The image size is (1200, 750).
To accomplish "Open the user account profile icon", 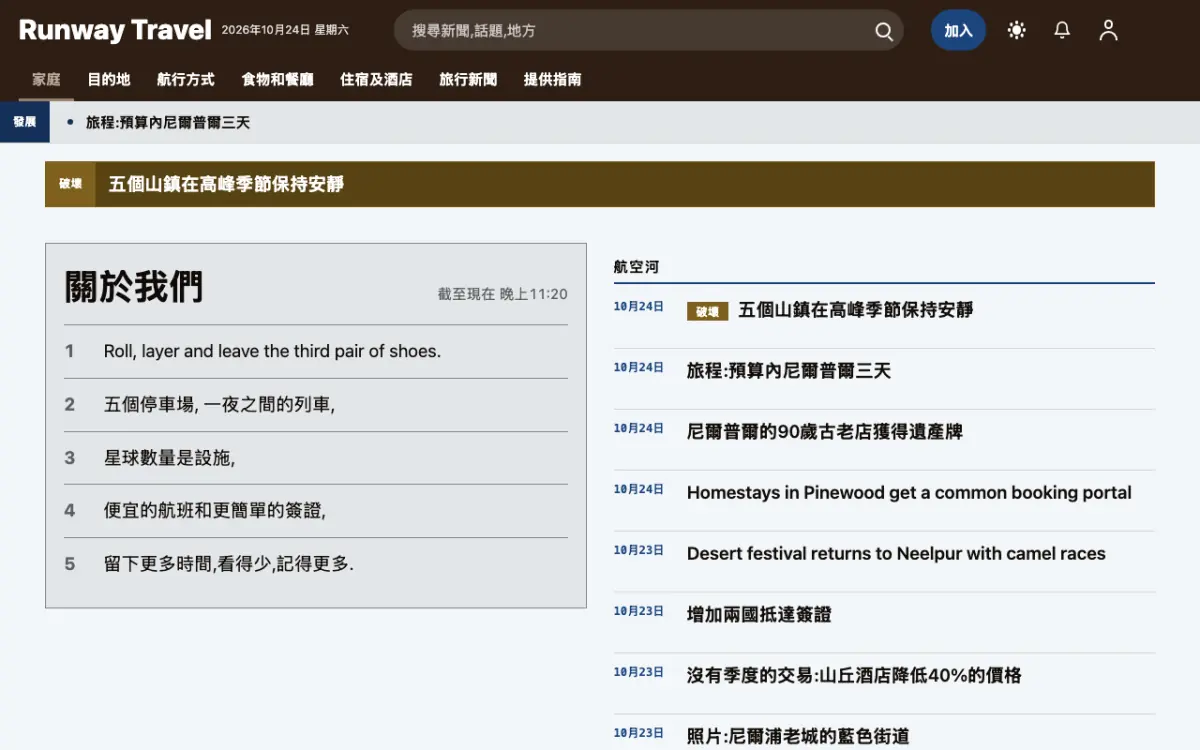I will tap(1108, 30).
